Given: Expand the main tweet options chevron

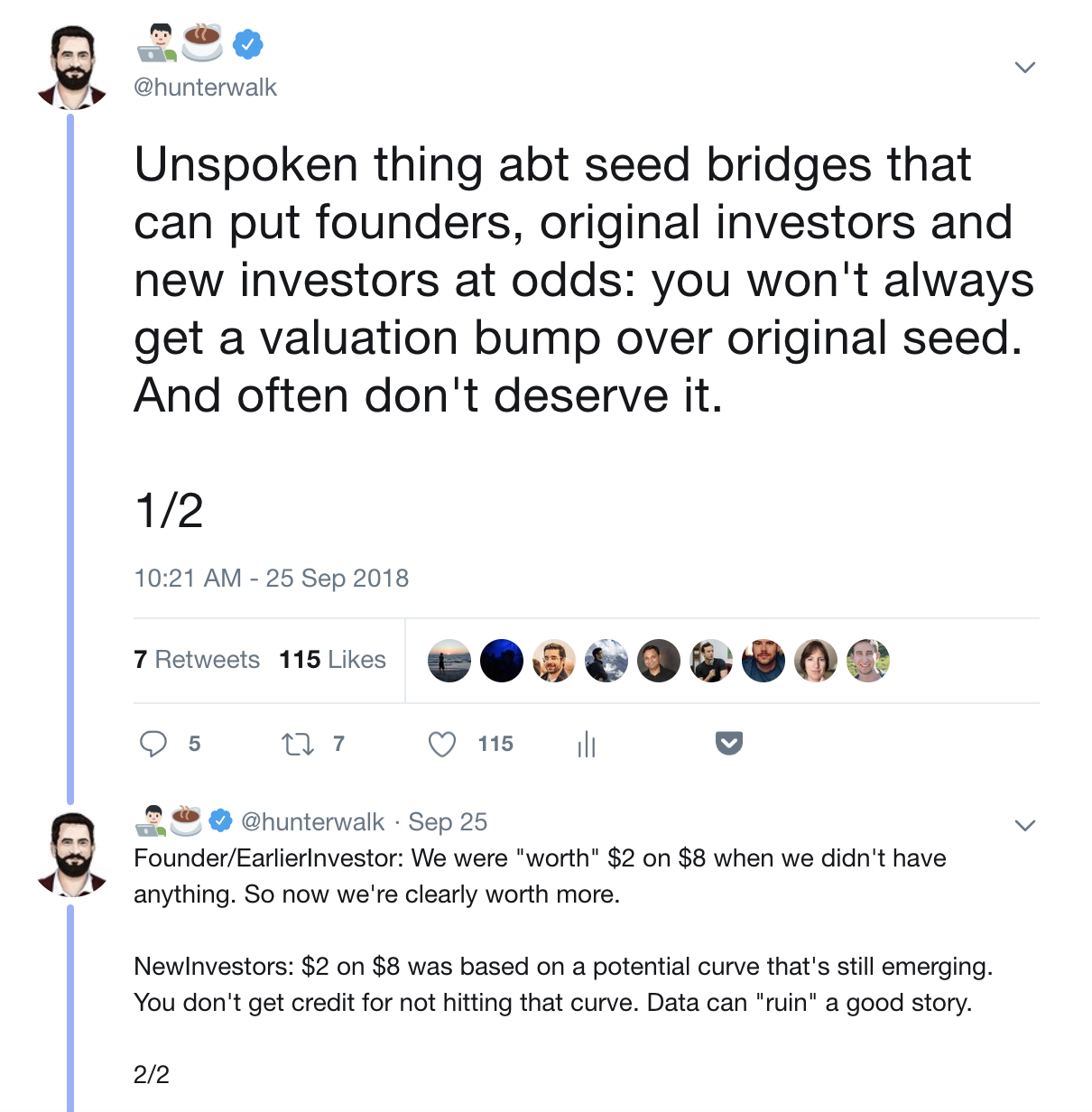Looking at the screenshot, I should tap(1024, 67).
